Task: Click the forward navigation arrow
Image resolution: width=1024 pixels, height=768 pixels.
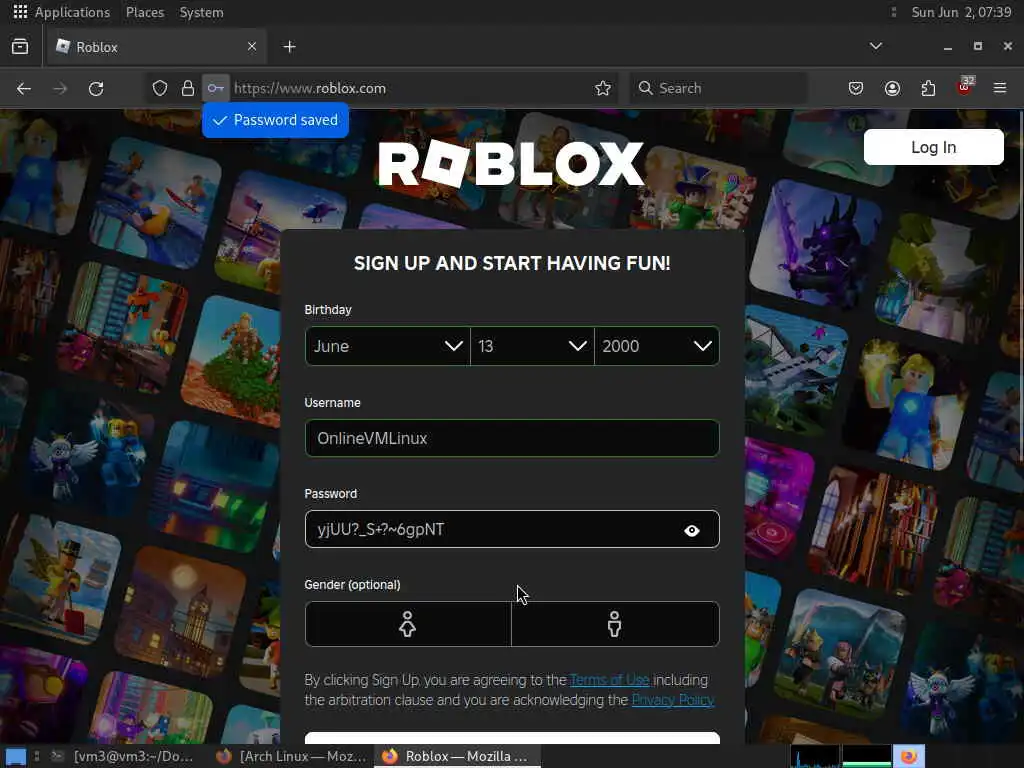Action: [60, 88]
